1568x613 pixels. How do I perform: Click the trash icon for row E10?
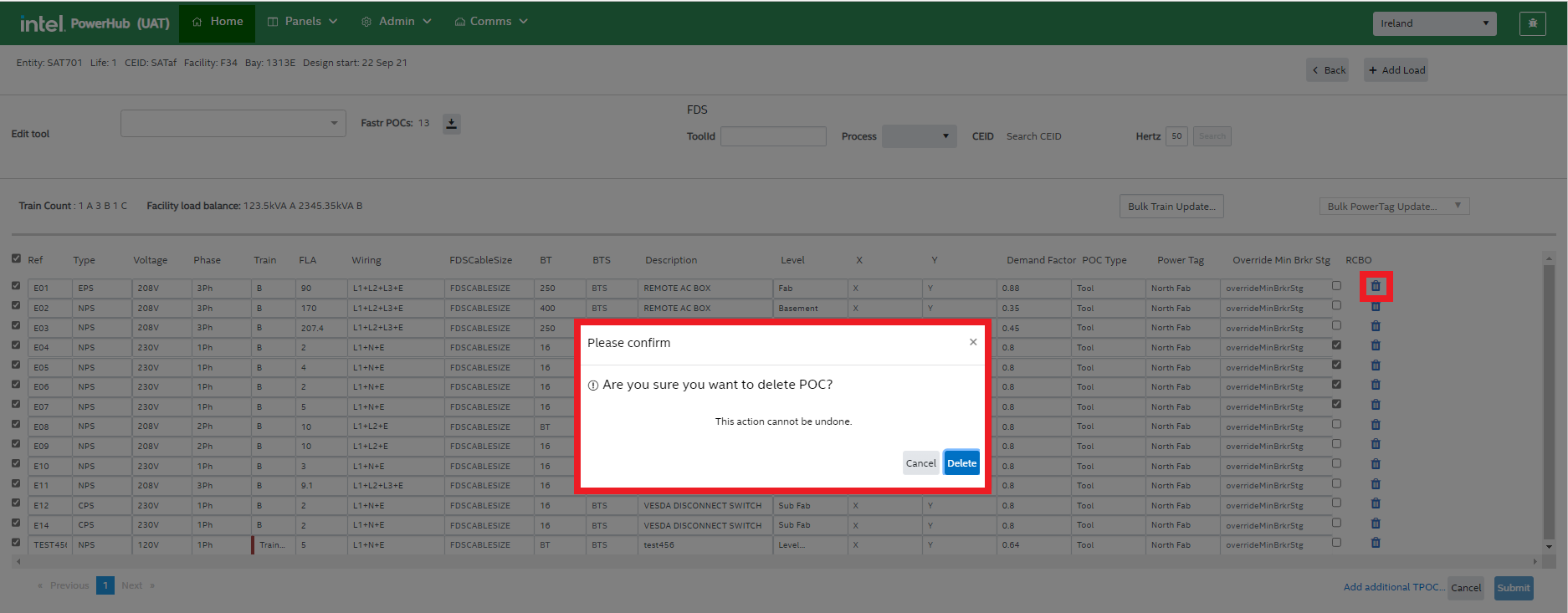pyautogui.click(x=1375, y=465)
